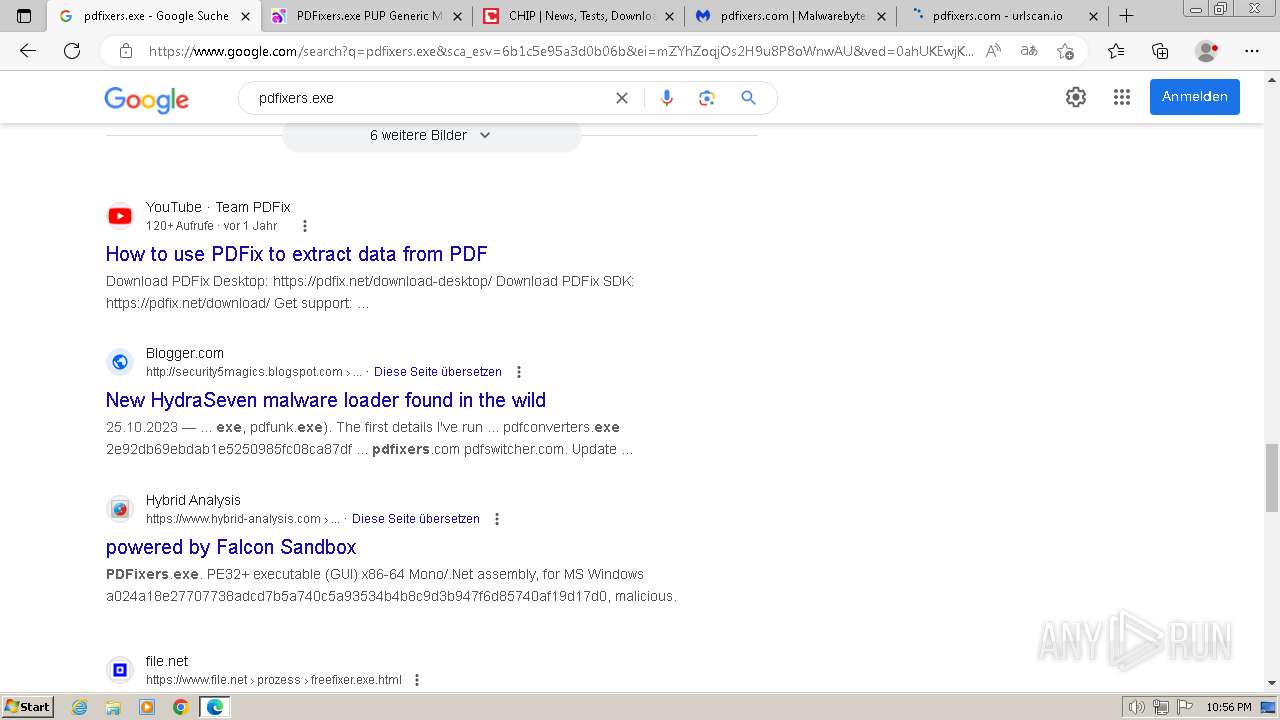Screen dimensions: 1280x720
Task: Open New HydraSeven malware loader result
Action: (326, 400)
